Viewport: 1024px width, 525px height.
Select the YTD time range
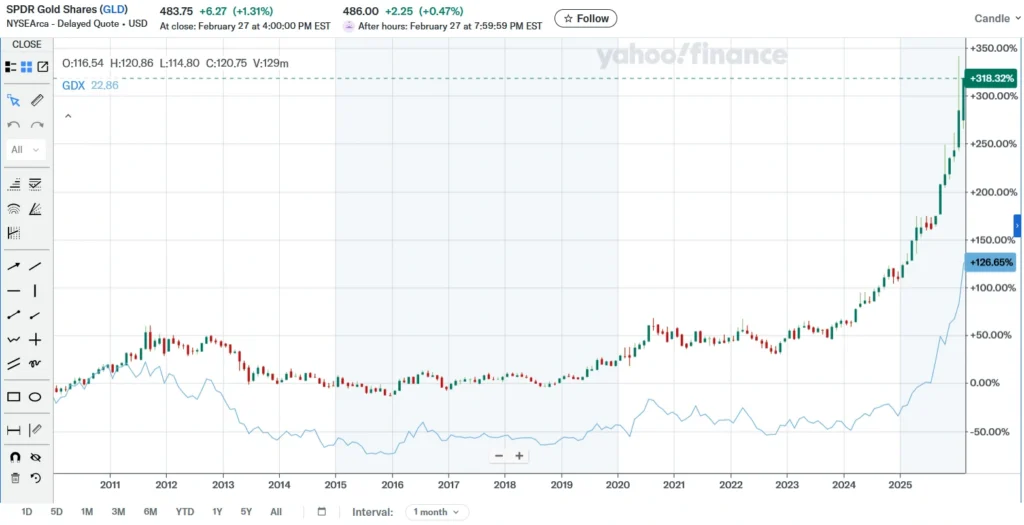pyautogui.click(x=185, y=512)
